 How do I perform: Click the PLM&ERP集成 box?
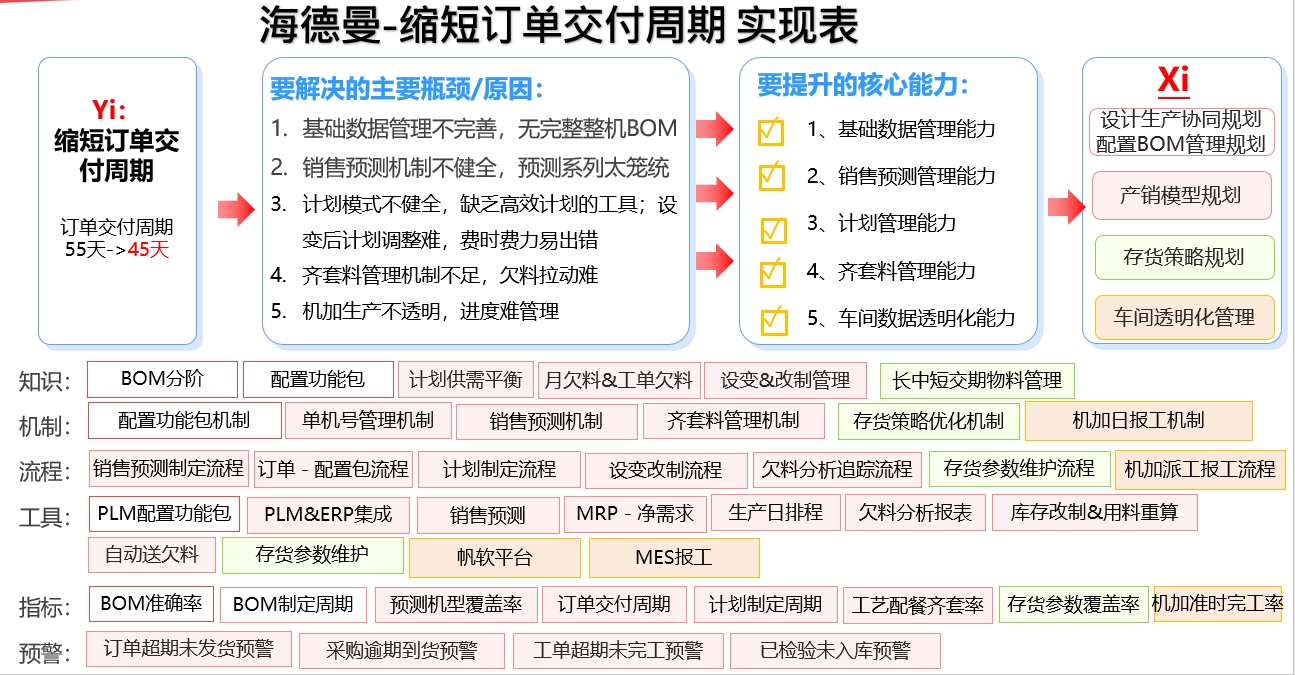(x=328, y=515)
